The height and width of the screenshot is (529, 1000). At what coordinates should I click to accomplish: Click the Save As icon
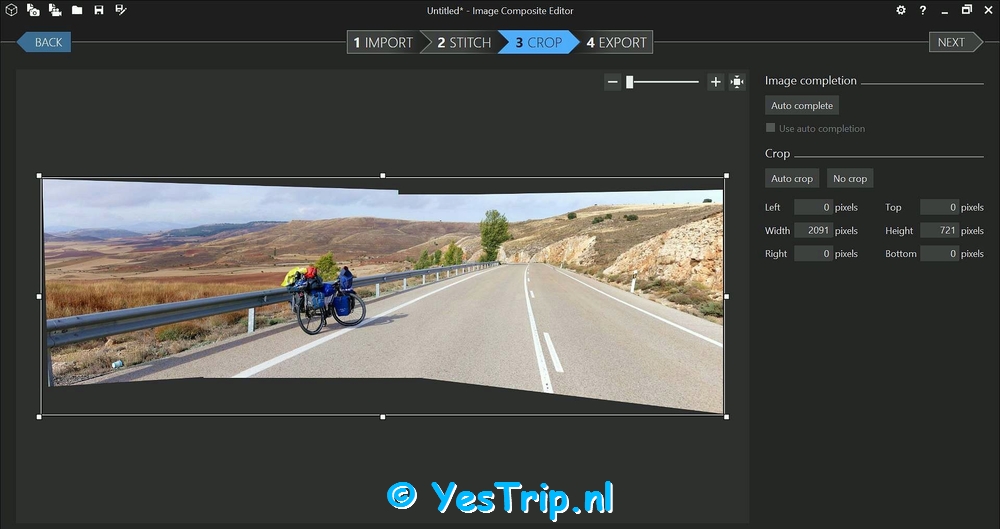pyautogui.click(x=121, y=10)
